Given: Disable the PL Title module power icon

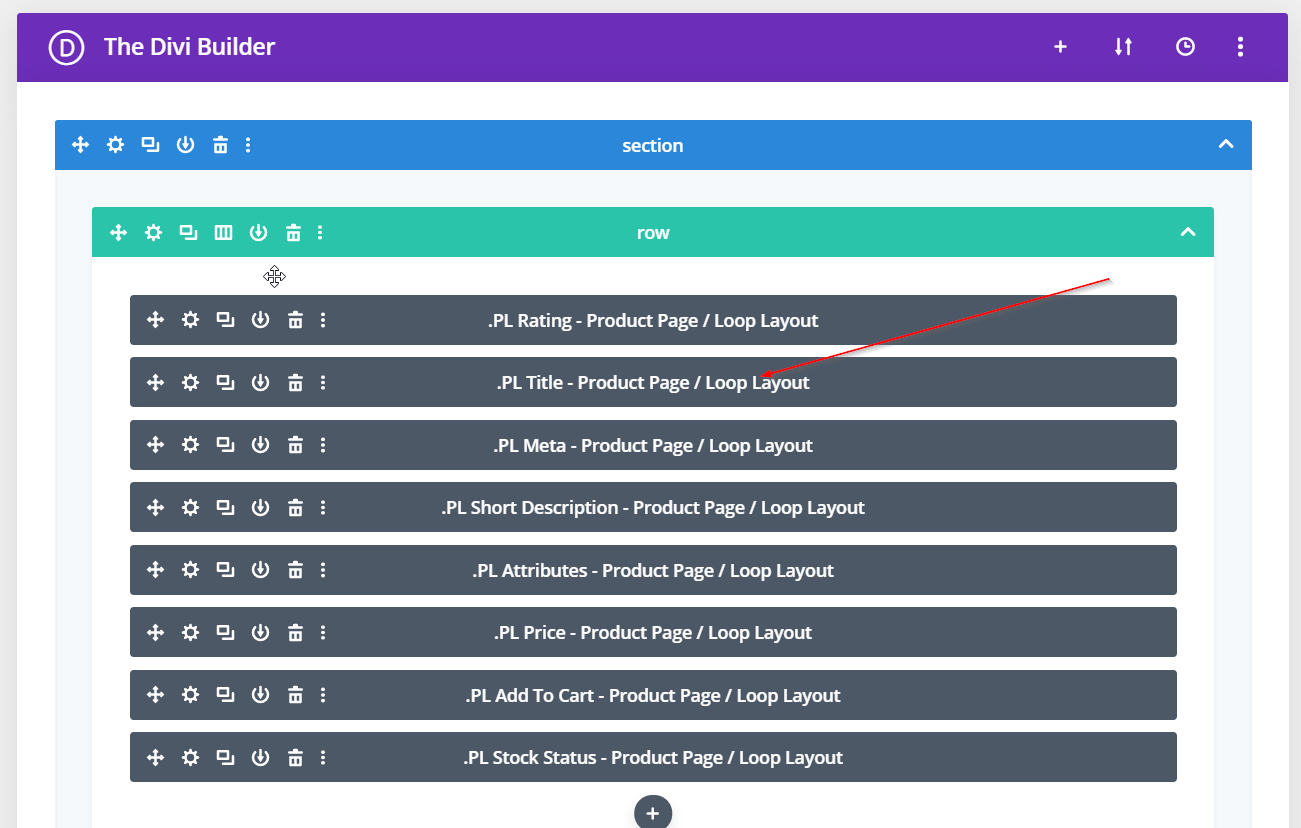Looking at the screenshot, I should tap(260, 382).
